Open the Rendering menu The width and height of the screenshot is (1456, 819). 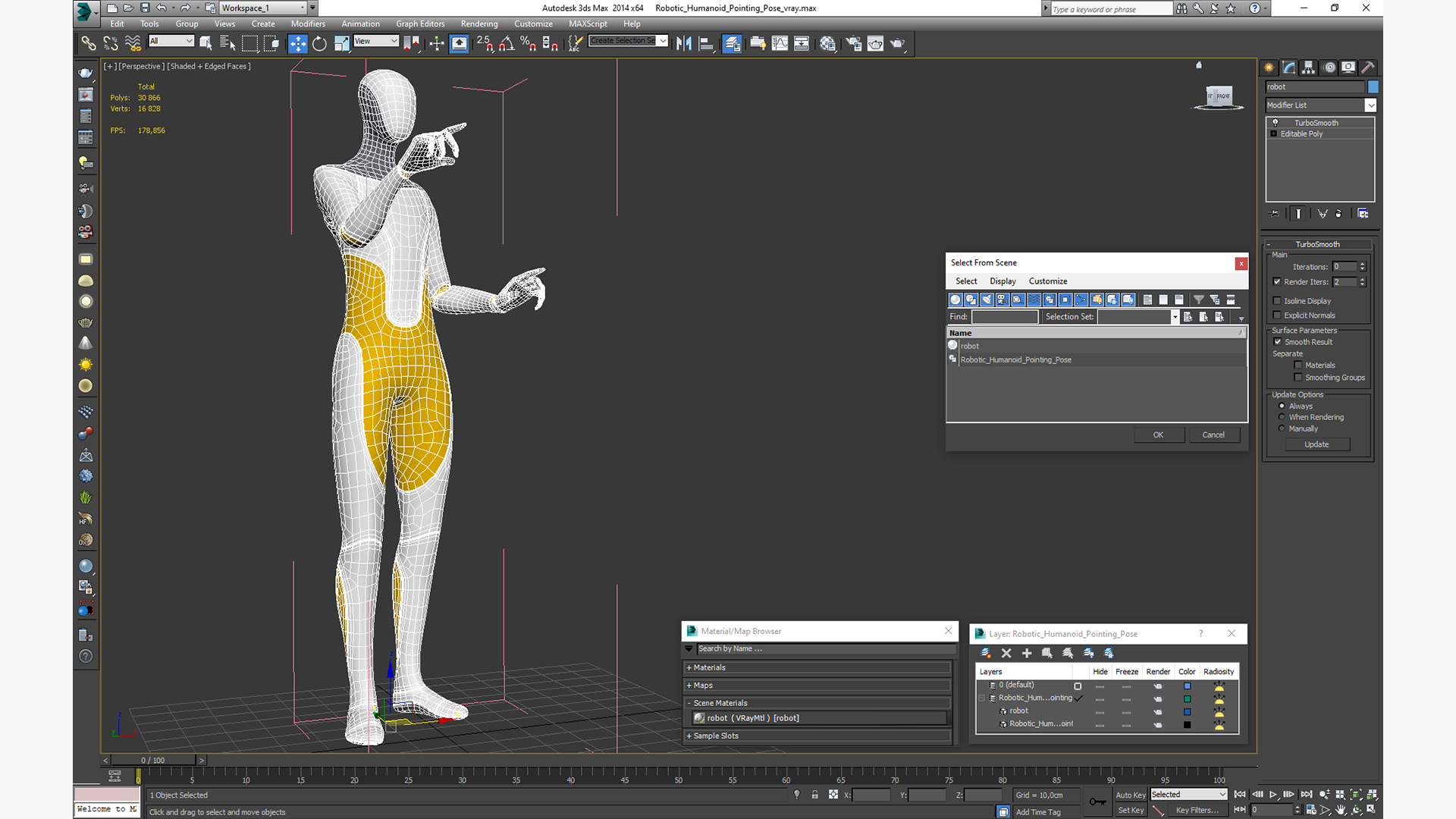click(479, 24)
